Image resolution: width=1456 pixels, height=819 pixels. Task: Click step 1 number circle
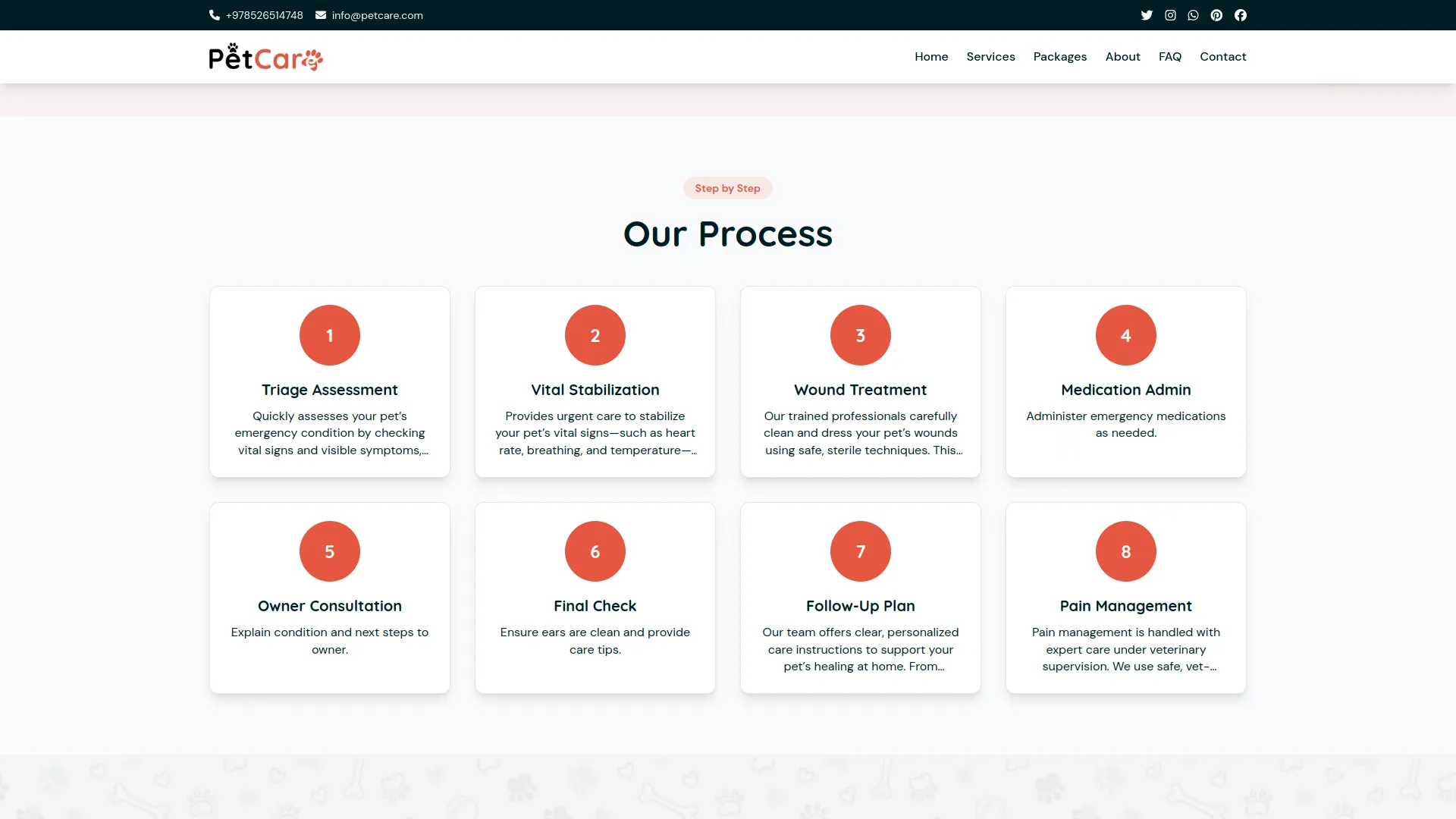pos(330,335)
